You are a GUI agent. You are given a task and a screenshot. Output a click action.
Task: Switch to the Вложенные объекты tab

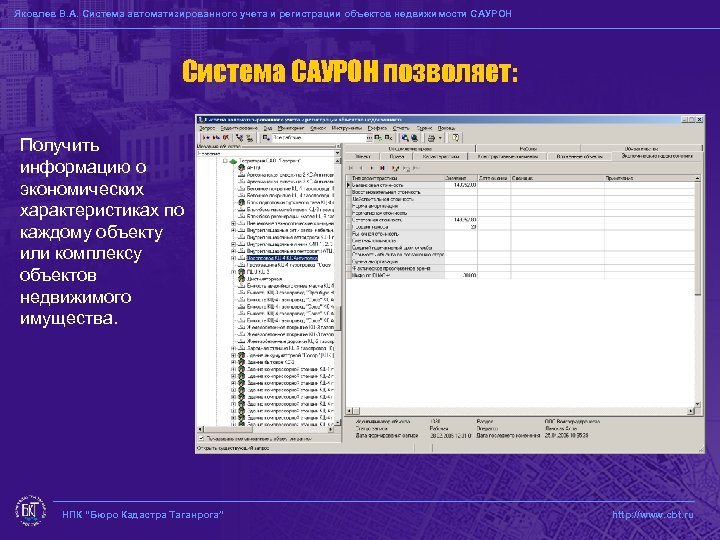point(579,157)
